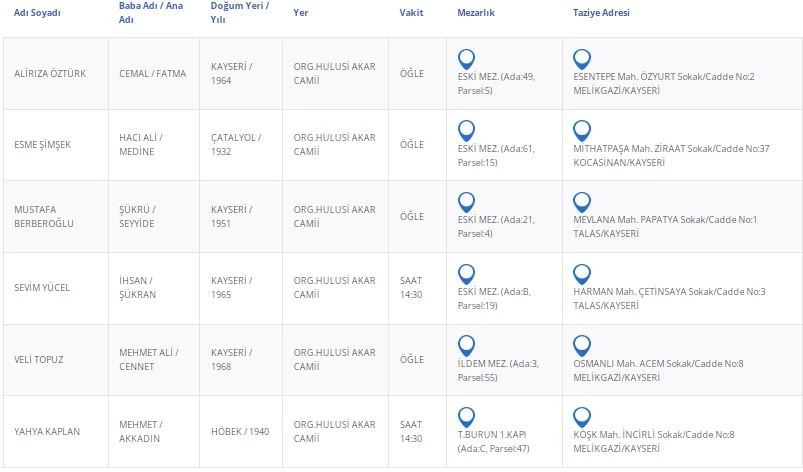Open condolence map pin for Mevlana Mah.
This screenshot has width=803, height=472.
pyautogui.click(x=582, y=201)
